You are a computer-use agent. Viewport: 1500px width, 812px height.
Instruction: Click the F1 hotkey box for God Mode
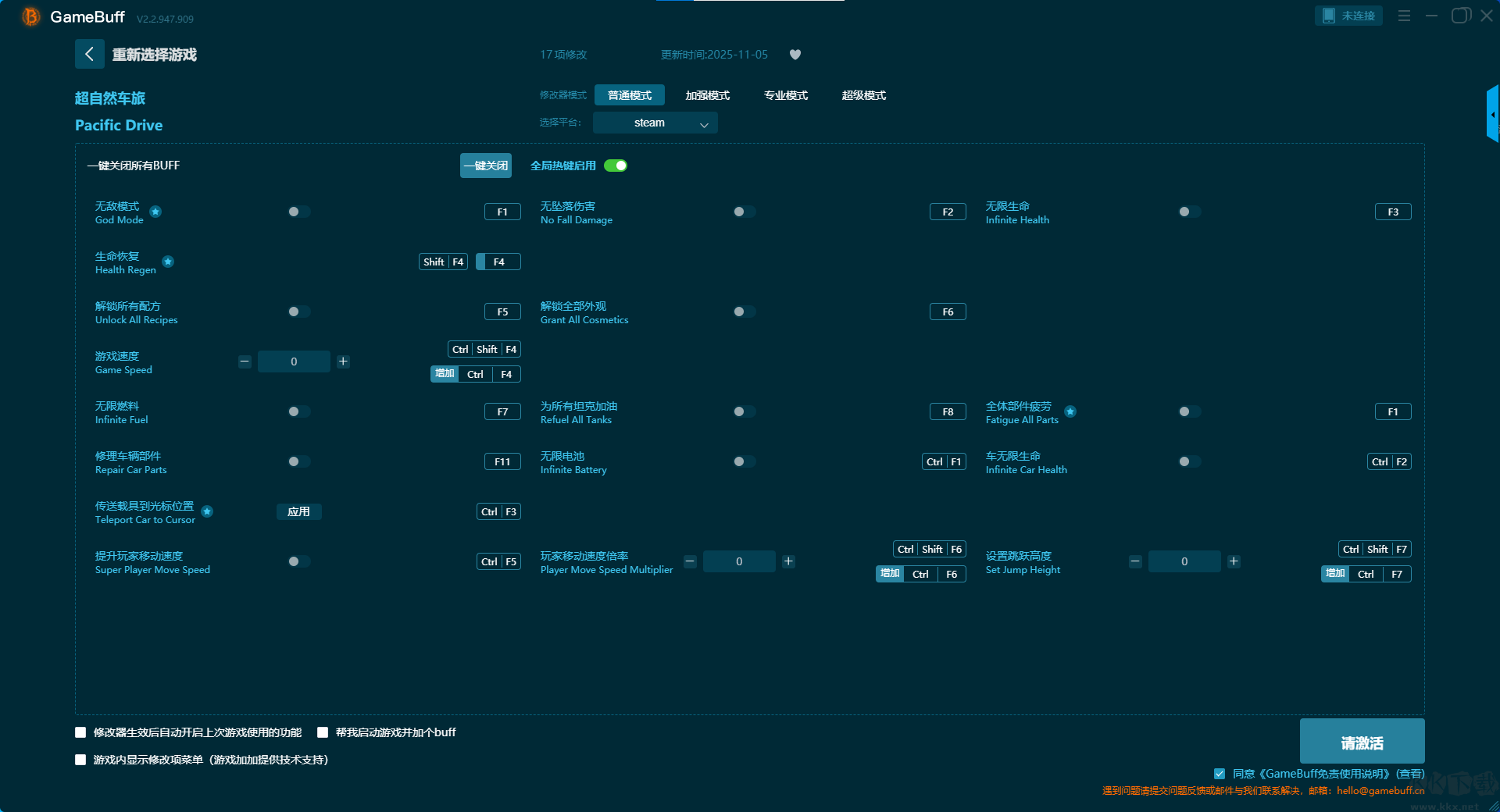[502, 212]
